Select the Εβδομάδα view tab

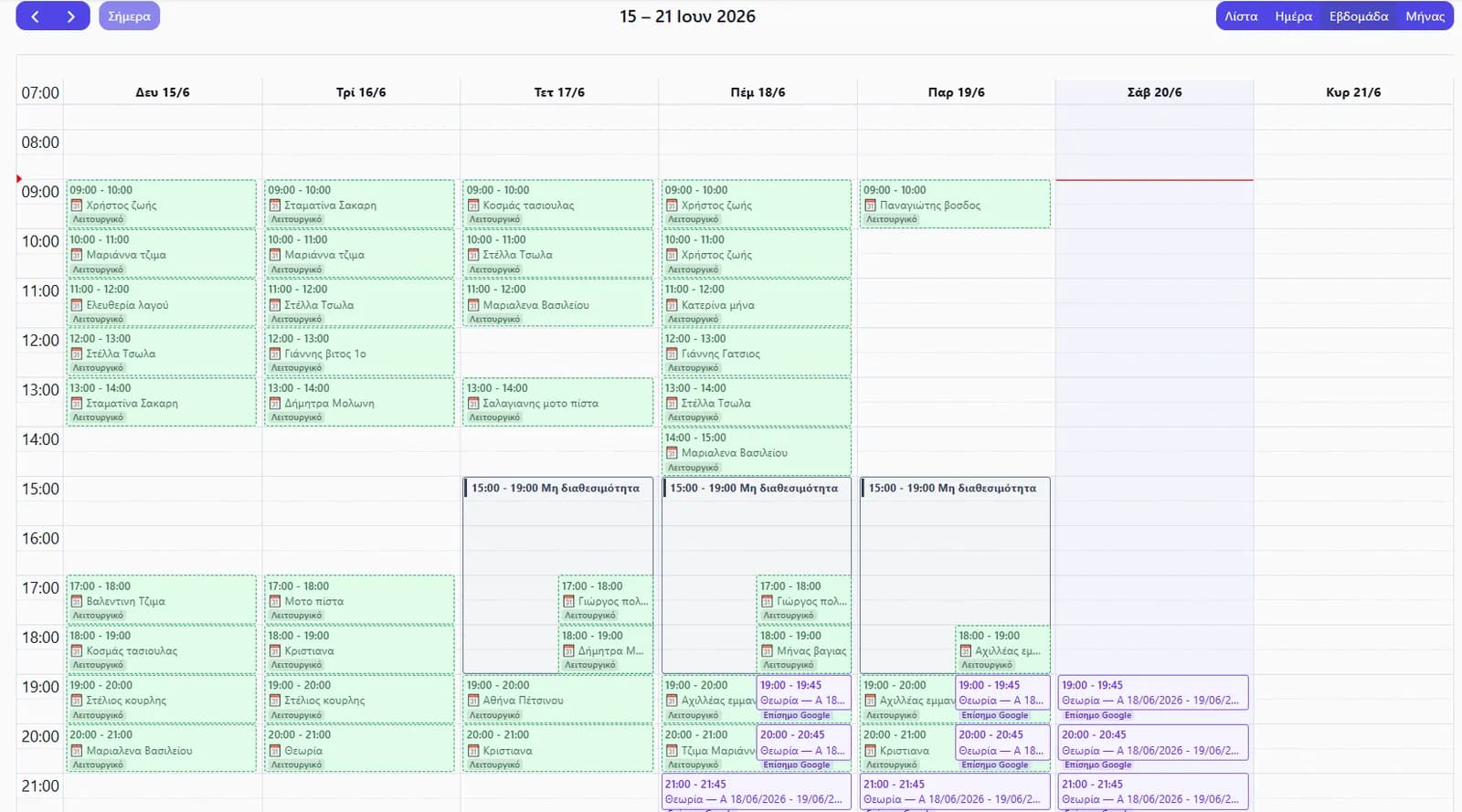[x=1359, y=16]
